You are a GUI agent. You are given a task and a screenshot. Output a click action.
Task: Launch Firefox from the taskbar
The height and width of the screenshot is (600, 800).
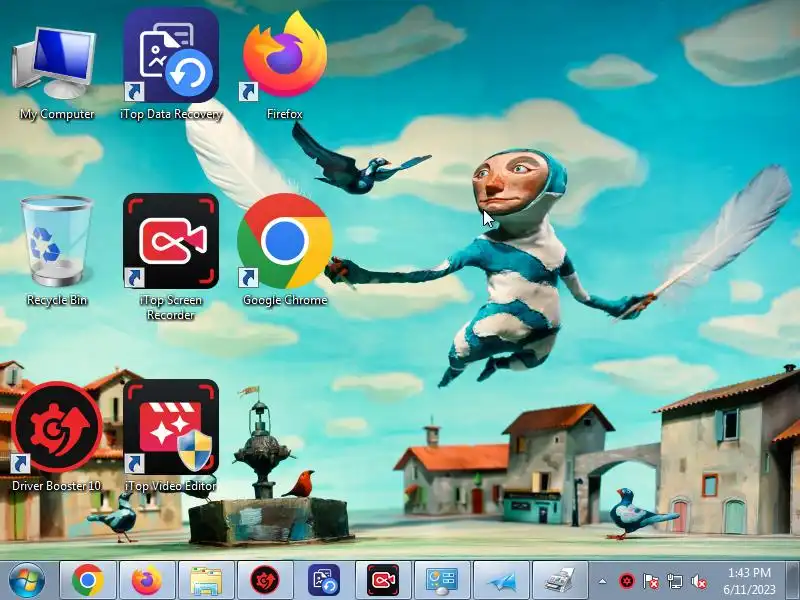[x=146, y=580]
